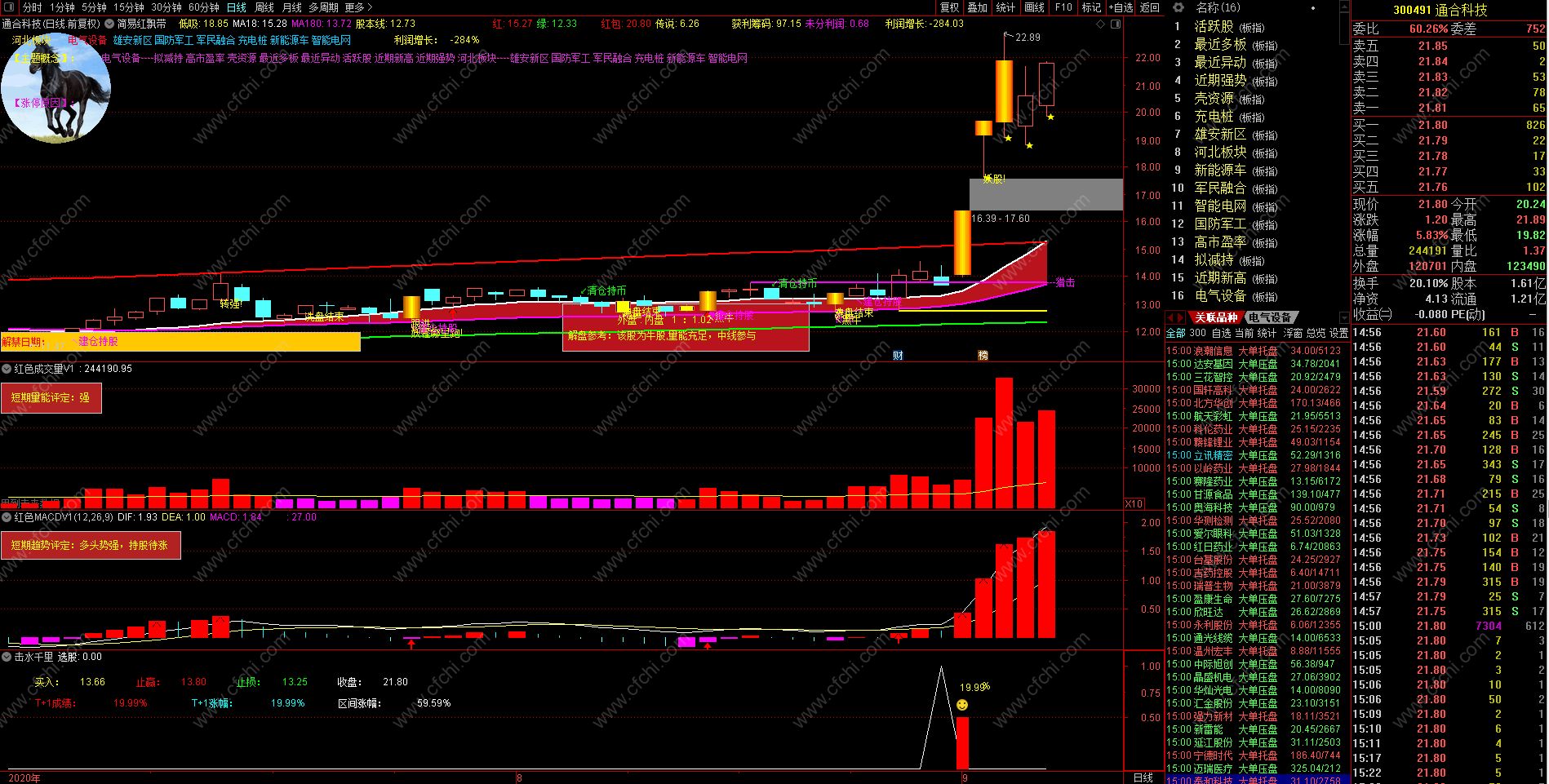Open the 红色成交量V1 indicator dropdown

pos(7,369)
